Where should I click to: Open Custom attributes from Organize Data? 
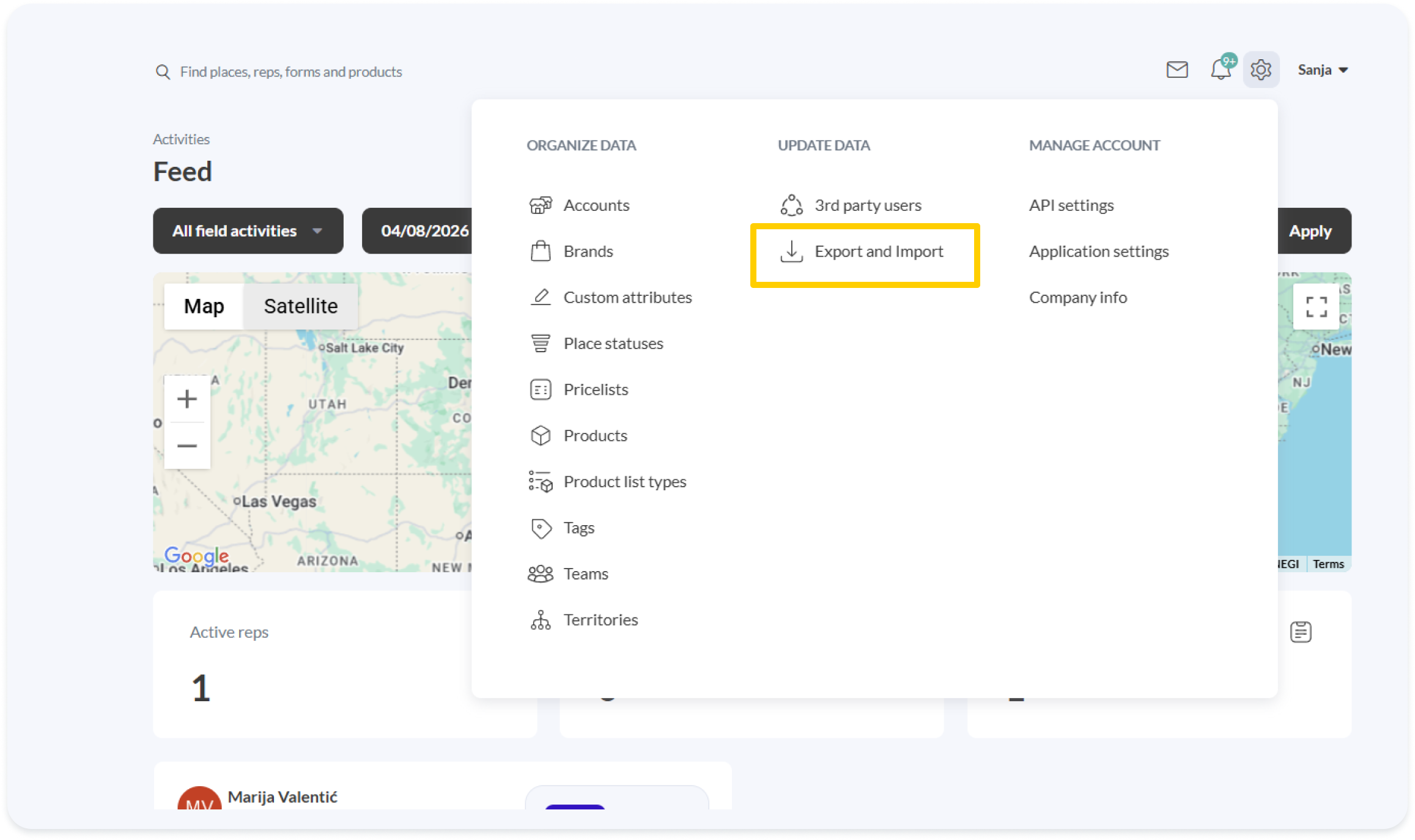click(x=627, y=298)
